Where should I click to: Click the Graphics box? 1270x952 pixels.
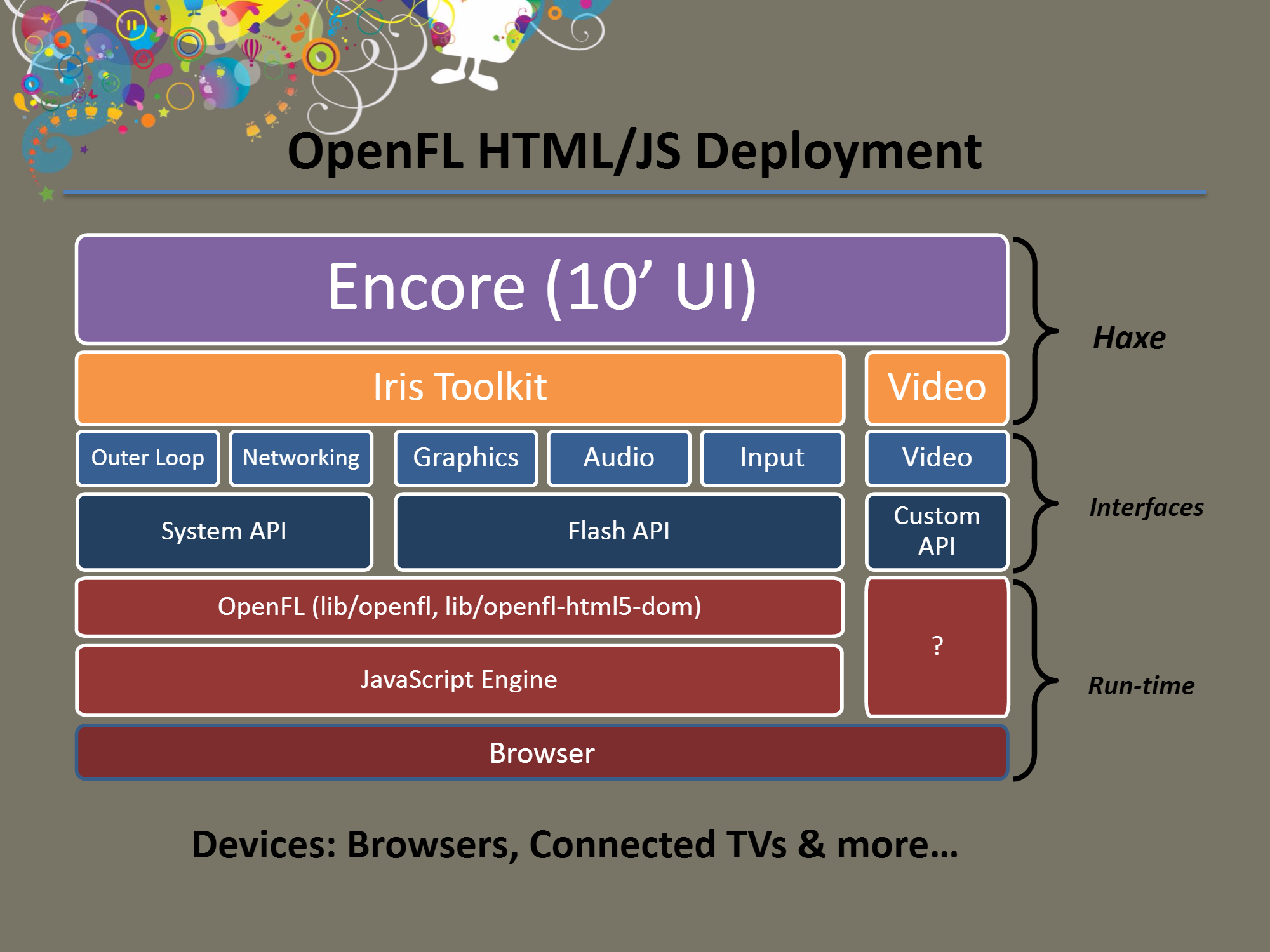coord(466,458)
